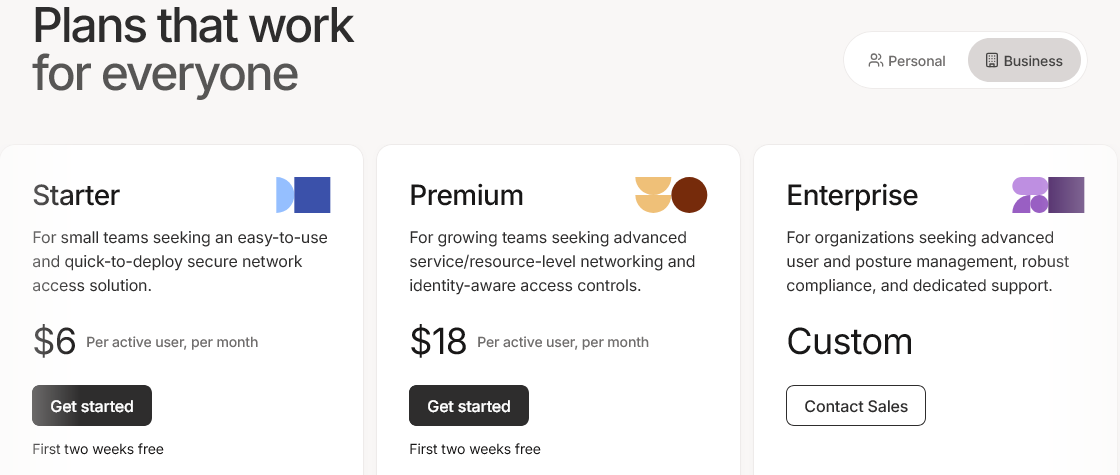Click 'First two weeks free' under Premium
Screen dimensions: 1120x475
(x=475, y=449)
